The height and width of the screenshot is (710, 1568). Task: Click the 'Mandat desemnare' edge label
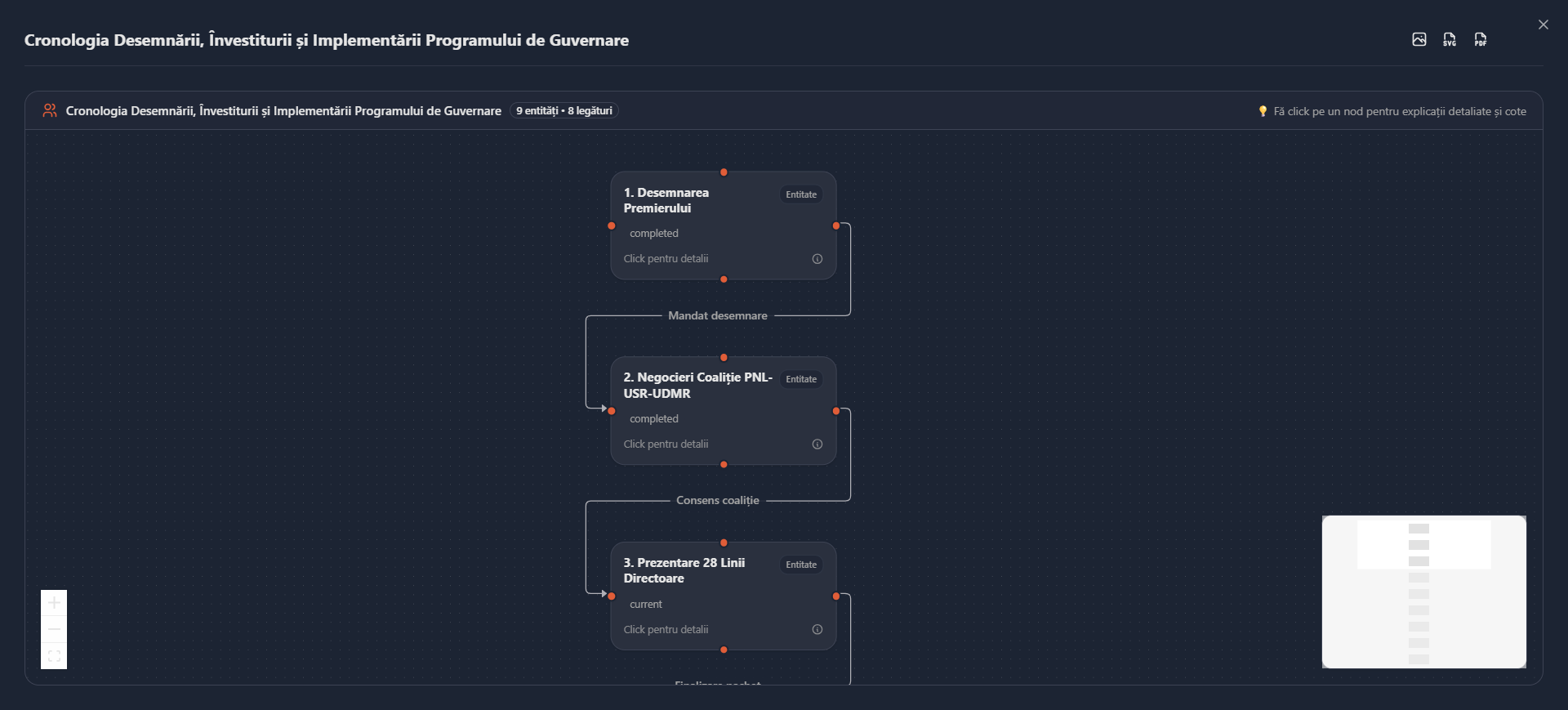click(718, 315)
